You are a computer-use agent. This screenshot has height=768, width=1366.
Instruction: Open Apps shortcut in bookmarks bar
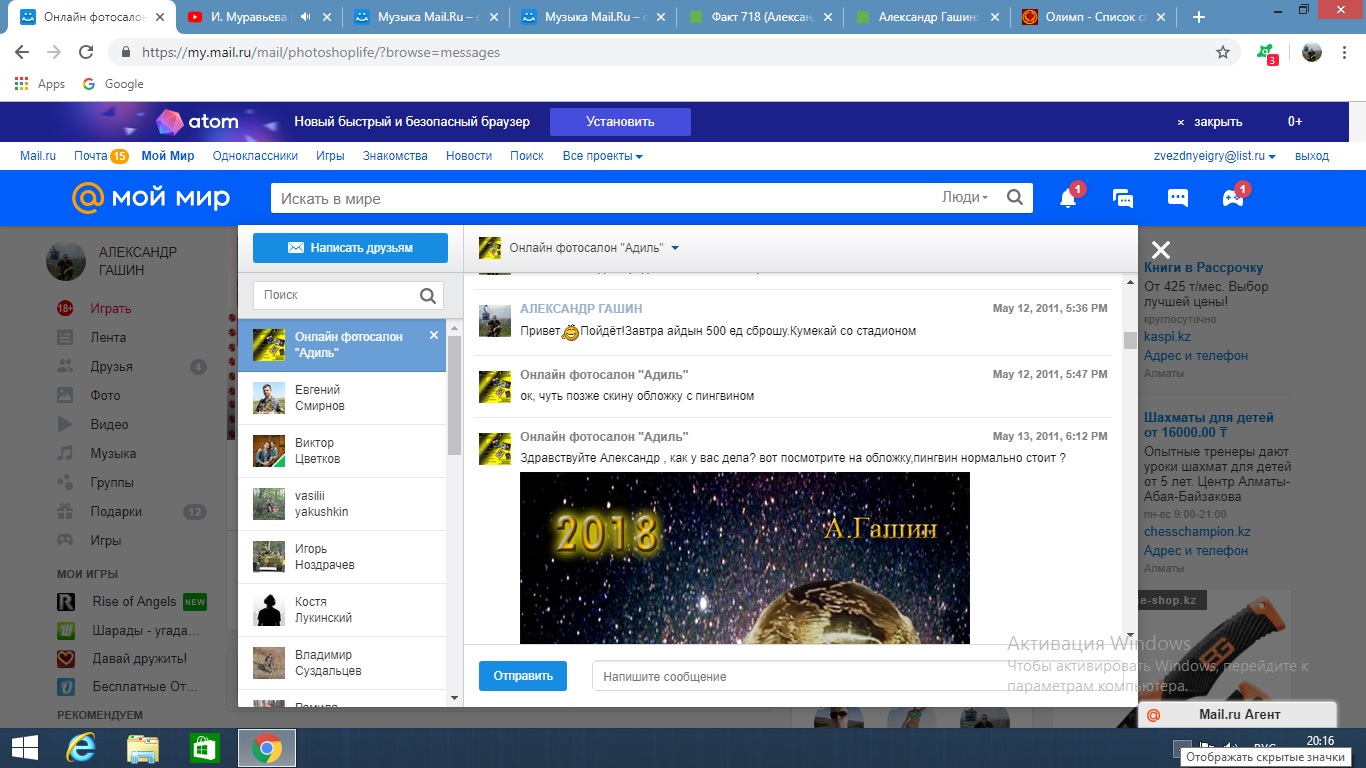pyautogui.click(x=40, y=84)
